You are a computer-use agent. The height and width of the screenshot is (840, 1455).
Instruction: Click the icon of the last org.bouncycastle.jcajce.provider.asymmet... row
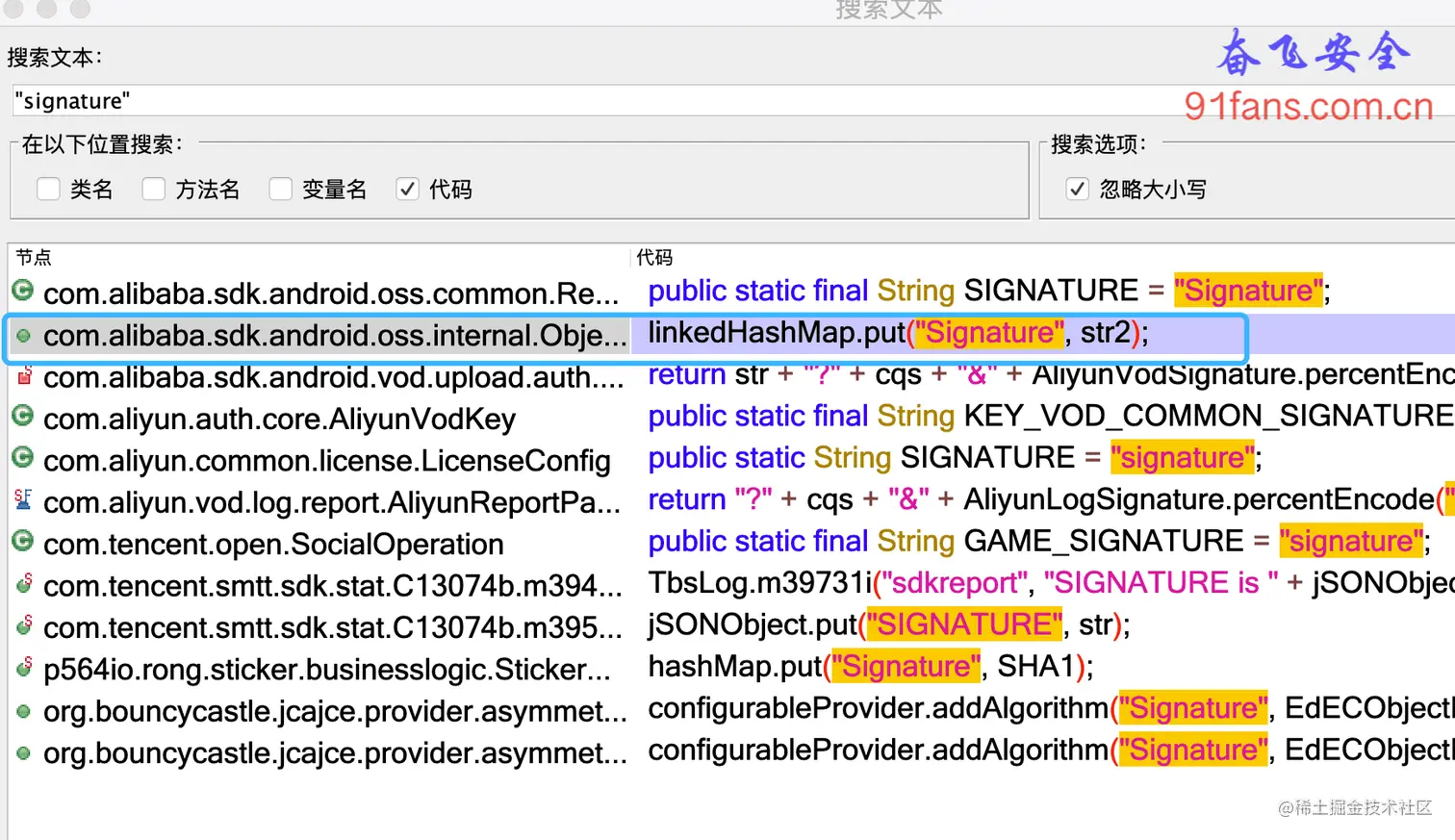coord(23,752)
